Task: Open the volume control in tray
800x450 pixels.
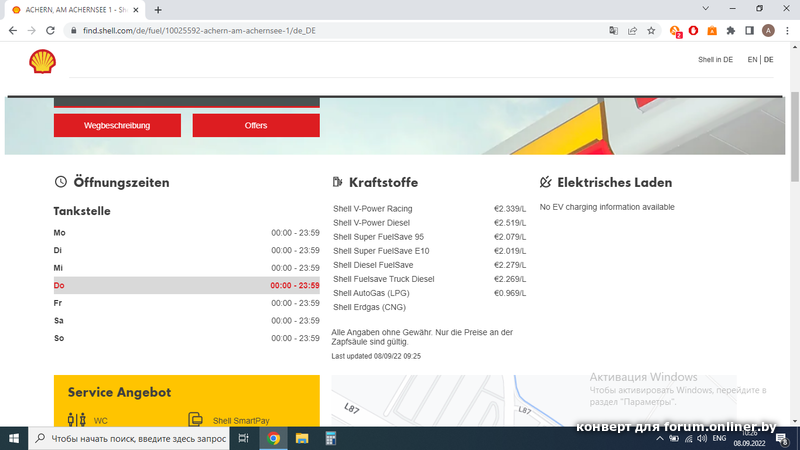Action: 702,438
